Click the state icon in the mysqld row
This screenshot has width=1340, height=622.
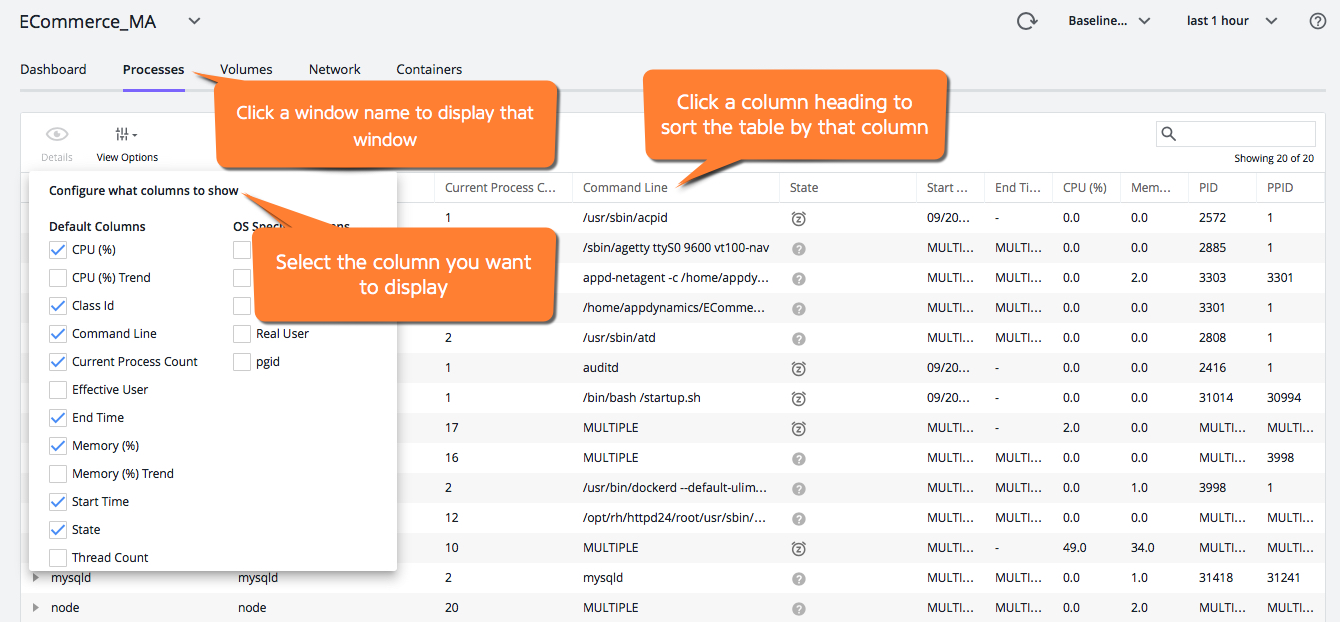click(x=798, y=578)
